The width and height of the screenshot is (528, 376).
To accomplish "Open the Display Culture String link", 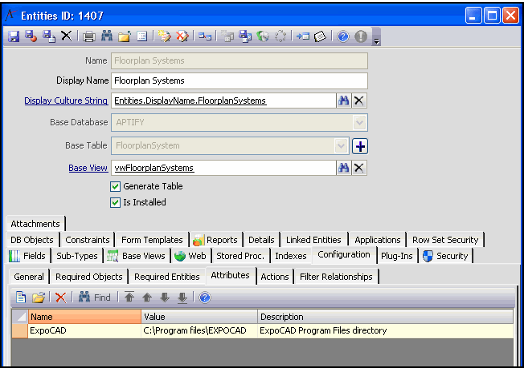I will coord(66,101).
